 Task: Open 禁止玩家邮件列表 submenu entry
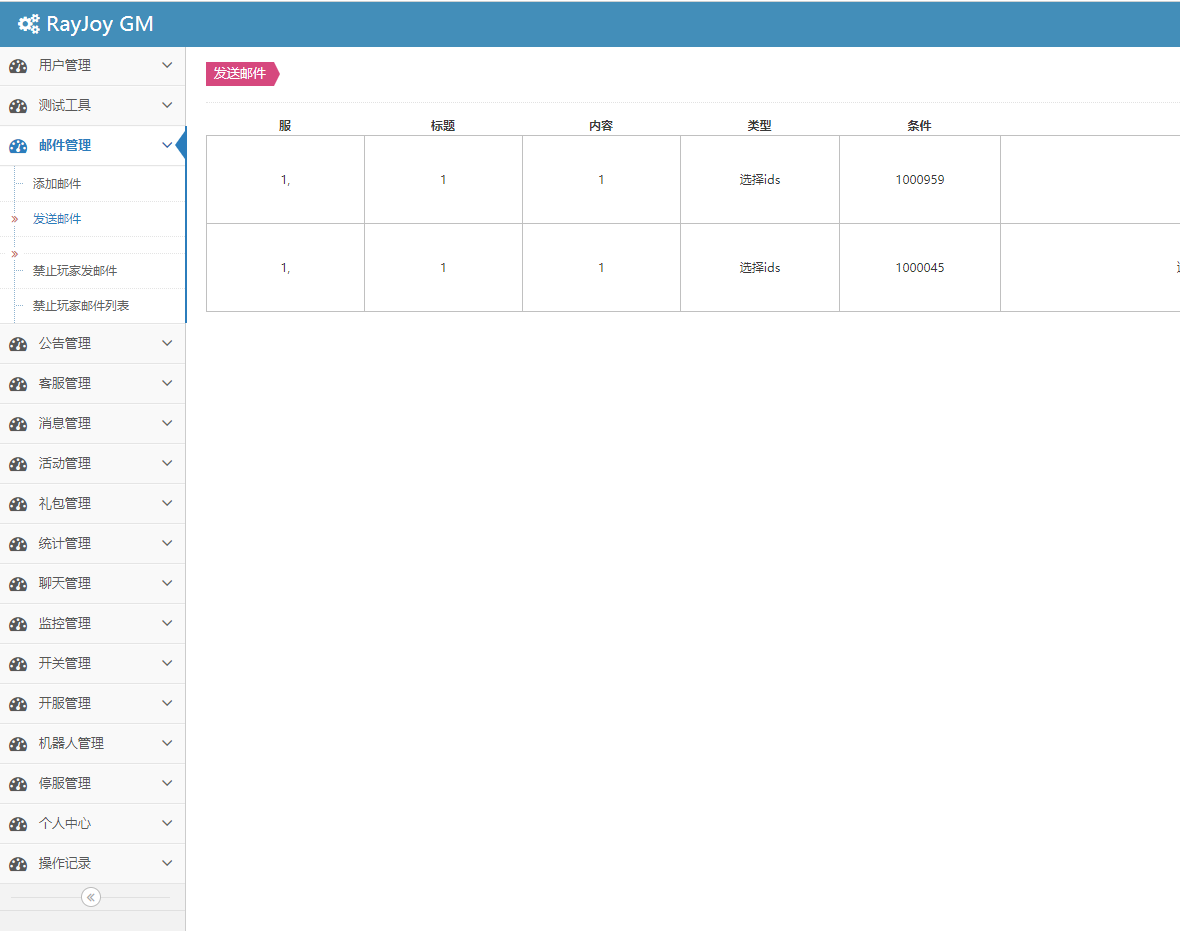81,306
